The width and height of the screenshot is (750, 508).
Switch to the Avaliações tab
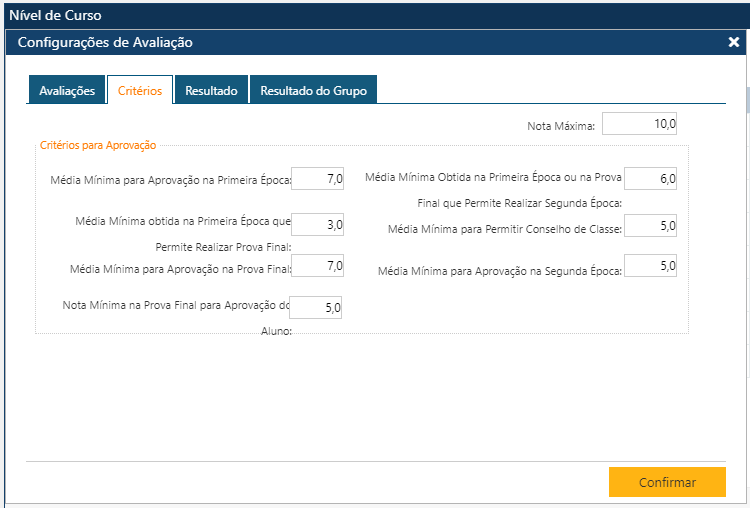point(67,90)
